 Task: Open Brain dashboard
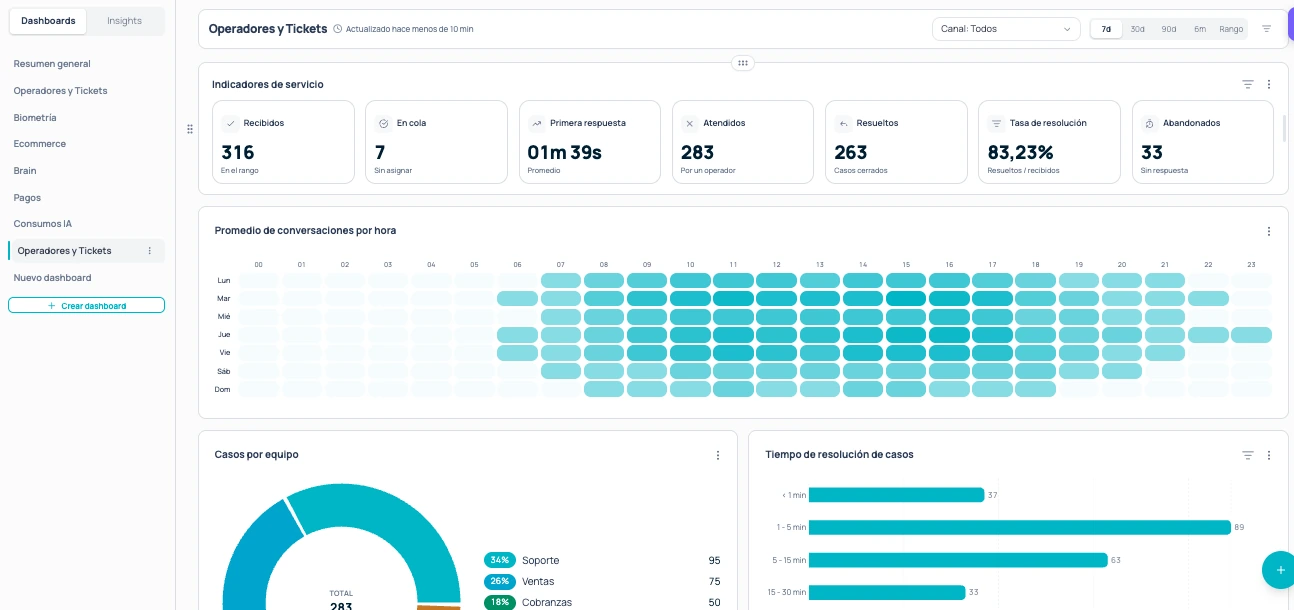tap(25, 171)
